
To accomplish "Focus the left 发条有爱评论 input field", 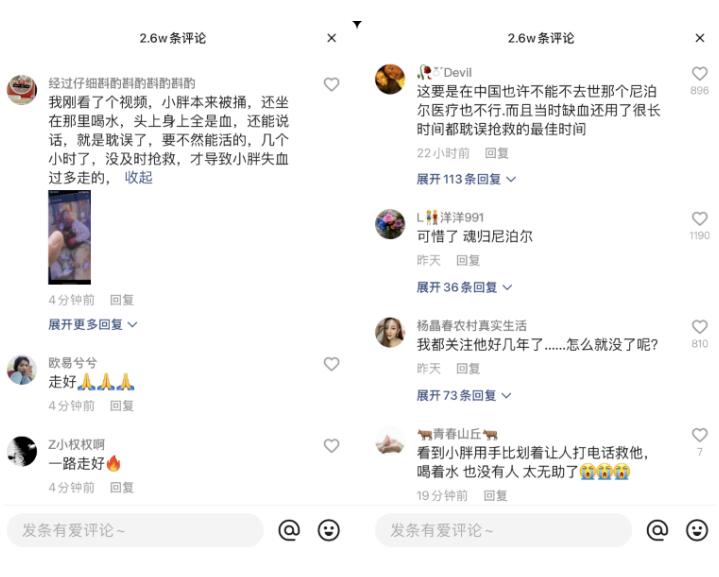I will coord(135,530).
